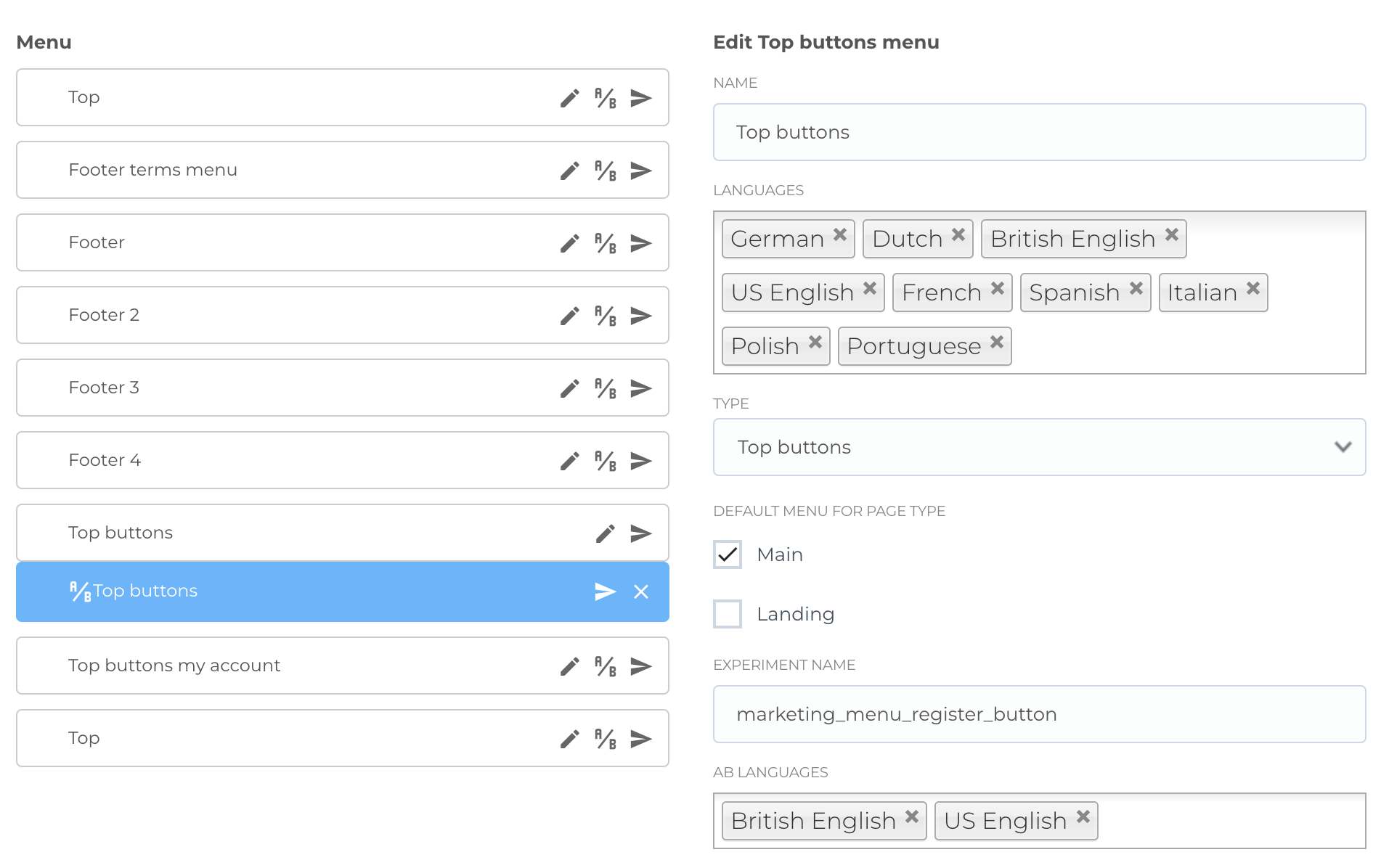Open the Type dropdown showing Top buttons
Image resolution: width=1381 pixels, height=868 pixels.
coord(1038,447)
